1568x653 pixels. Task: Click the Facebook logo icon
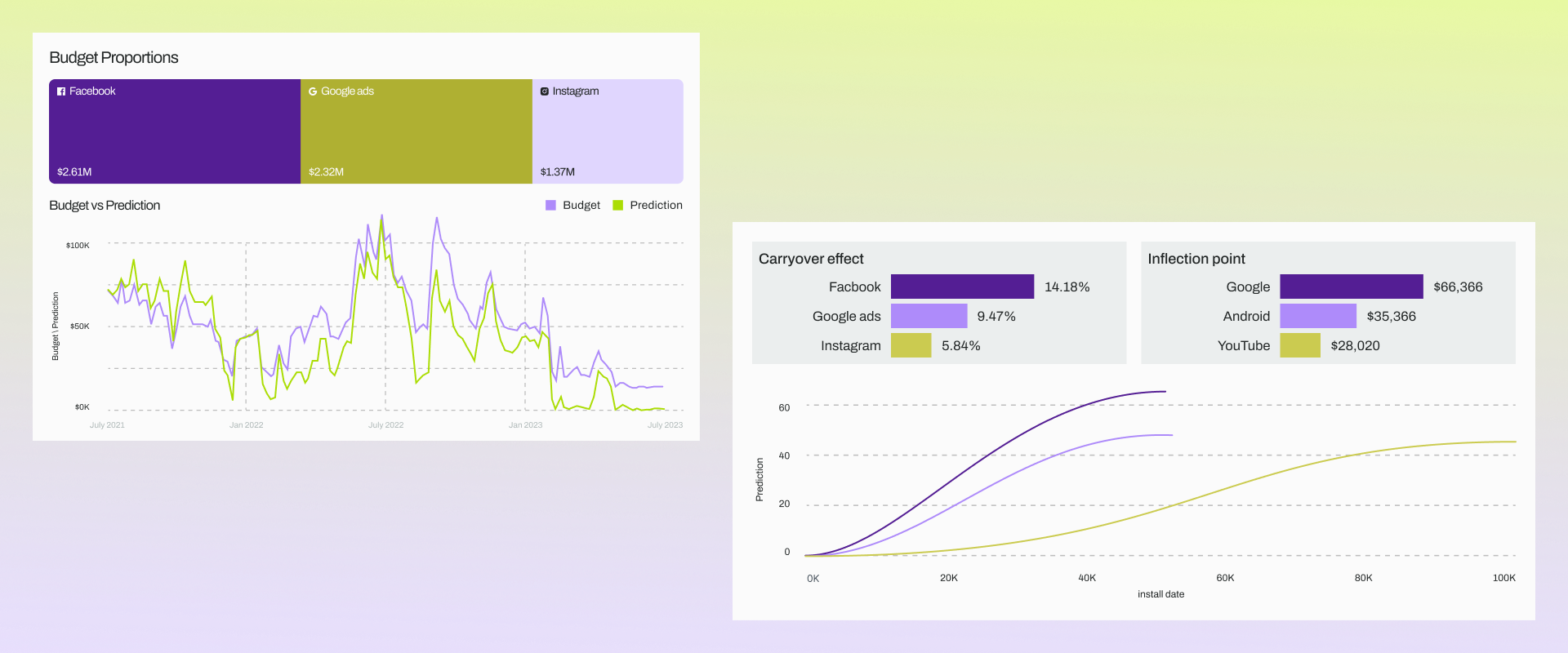61,91
